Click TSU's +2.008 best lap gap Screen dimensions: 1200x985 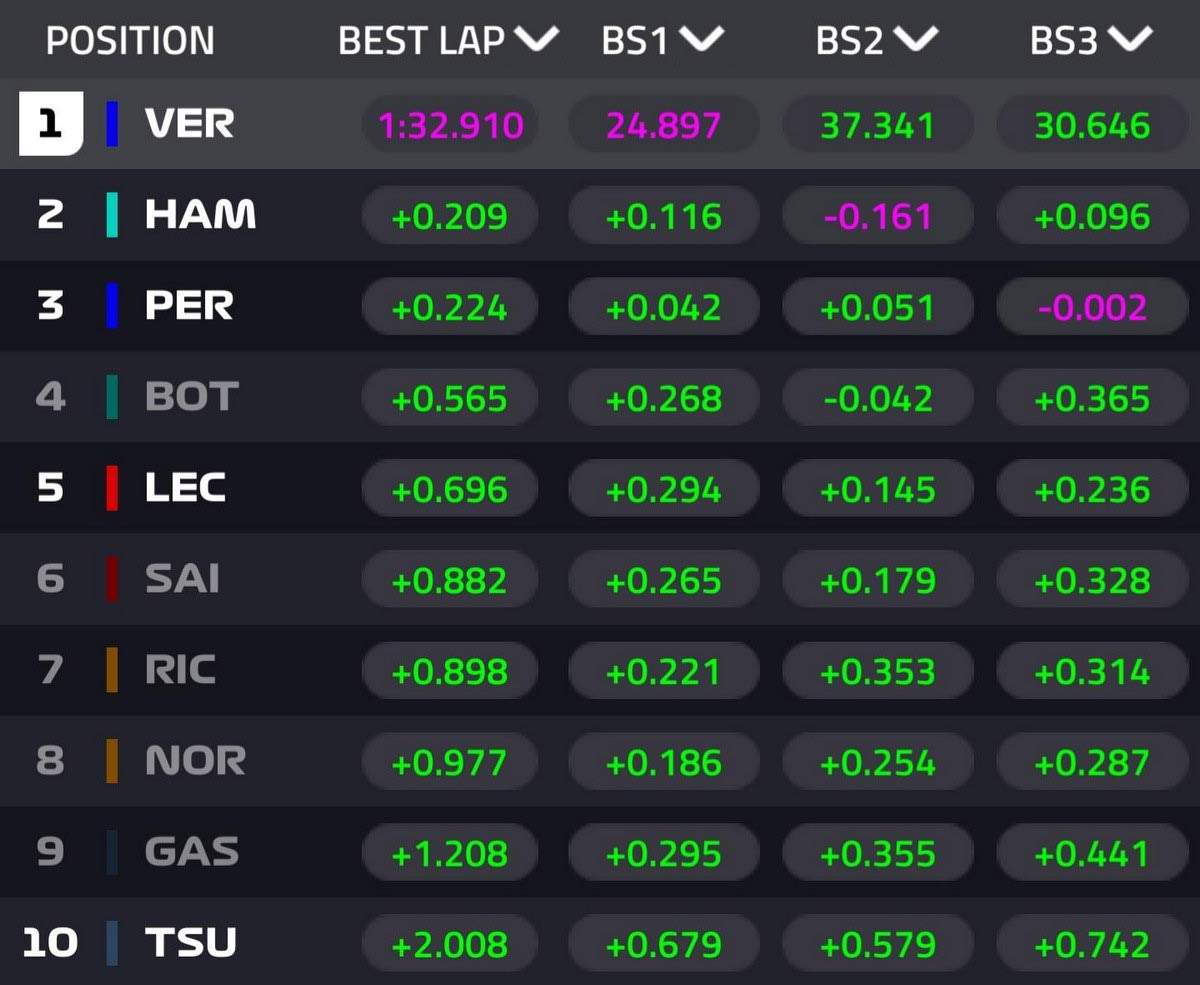click(450, 944)
